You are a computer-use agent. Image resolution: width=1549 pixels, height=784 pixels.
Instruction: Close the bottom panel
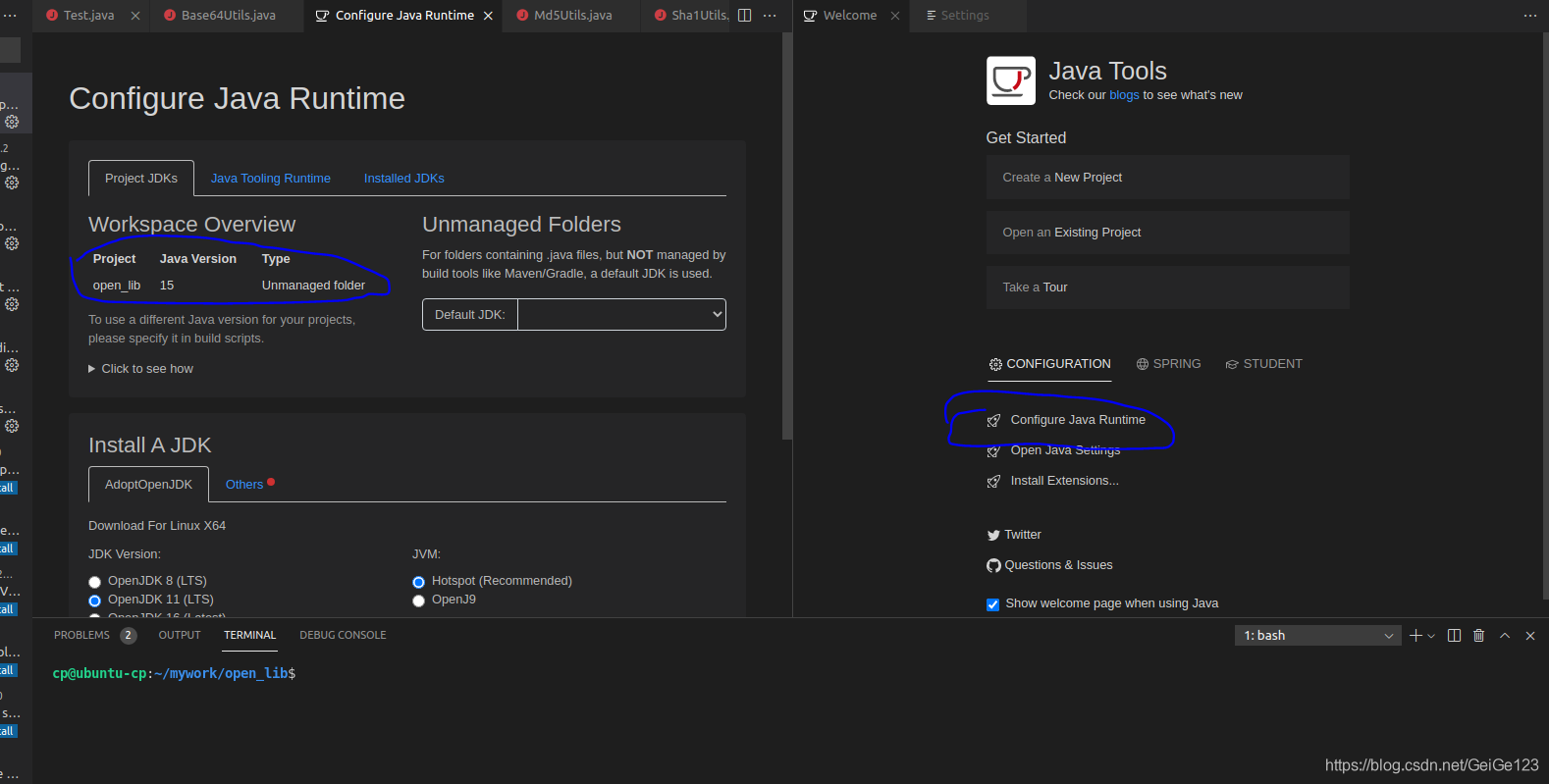tap(1530, 636)
